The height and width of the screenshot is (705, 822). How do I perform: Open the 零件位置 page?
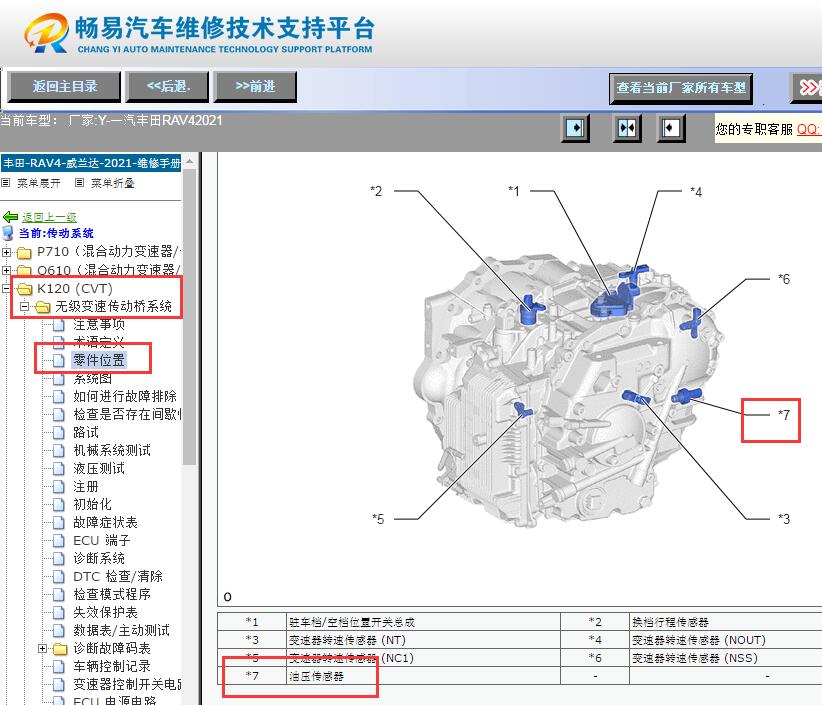(99, 360)
